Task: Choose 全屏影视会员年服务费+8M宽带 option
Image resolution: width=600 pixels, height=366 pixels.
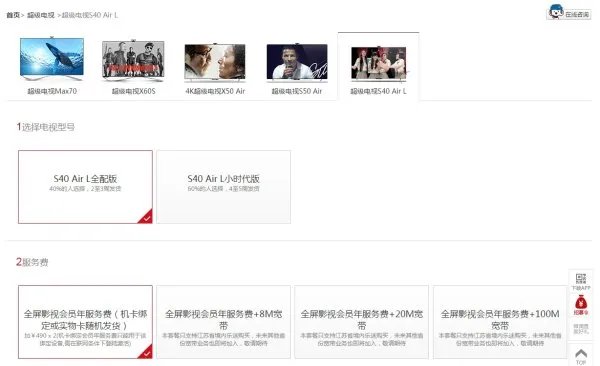Action: click(223, 322)
